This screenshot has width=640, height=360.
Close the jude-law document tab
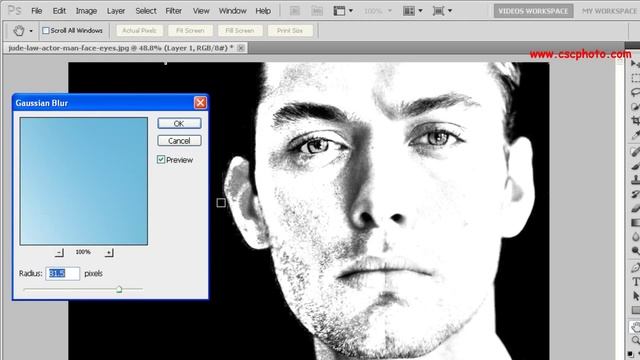coord(241,48)
